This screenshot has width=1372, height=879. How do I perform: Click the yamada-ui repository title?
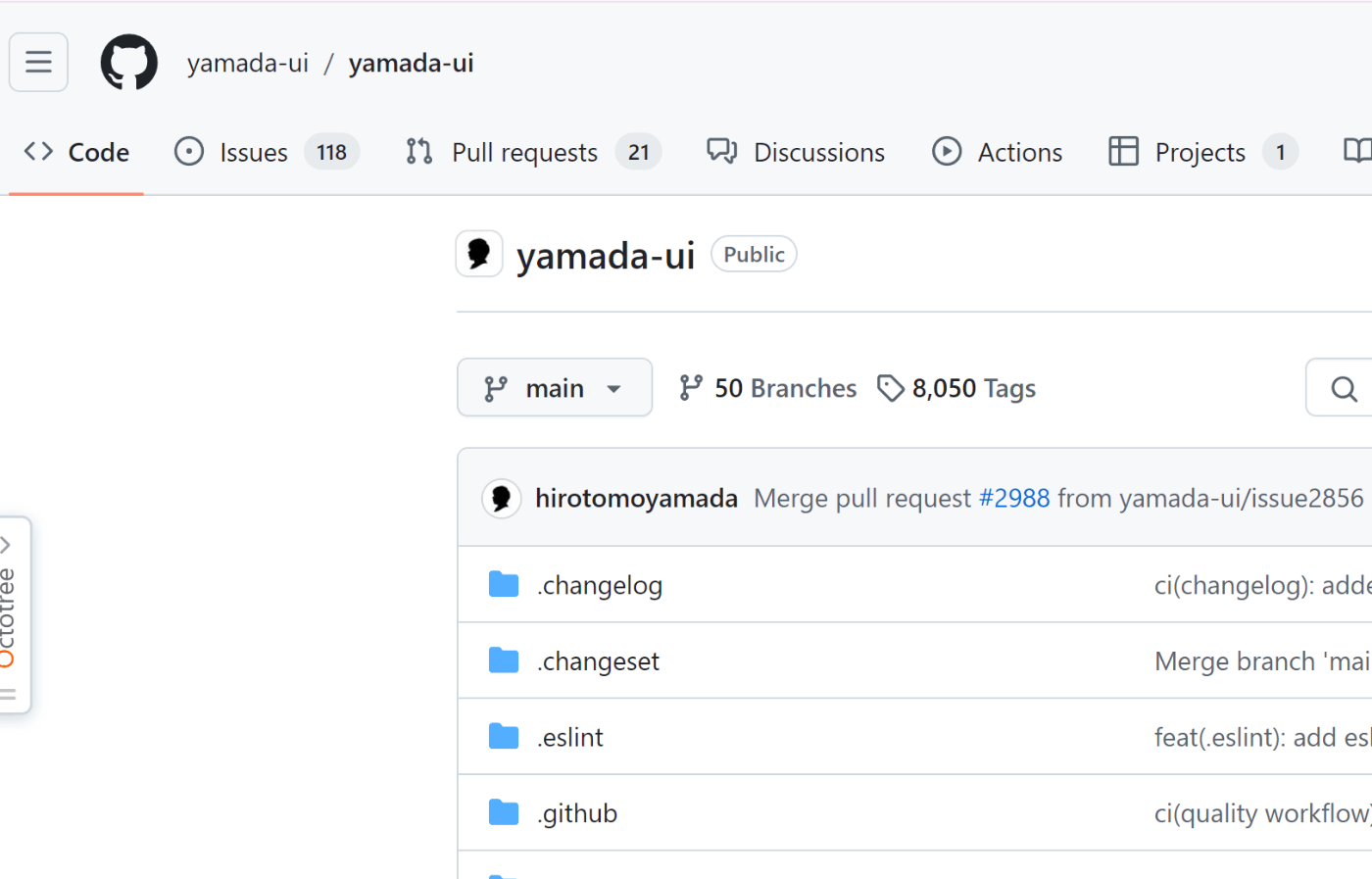[x=606, y=256]
